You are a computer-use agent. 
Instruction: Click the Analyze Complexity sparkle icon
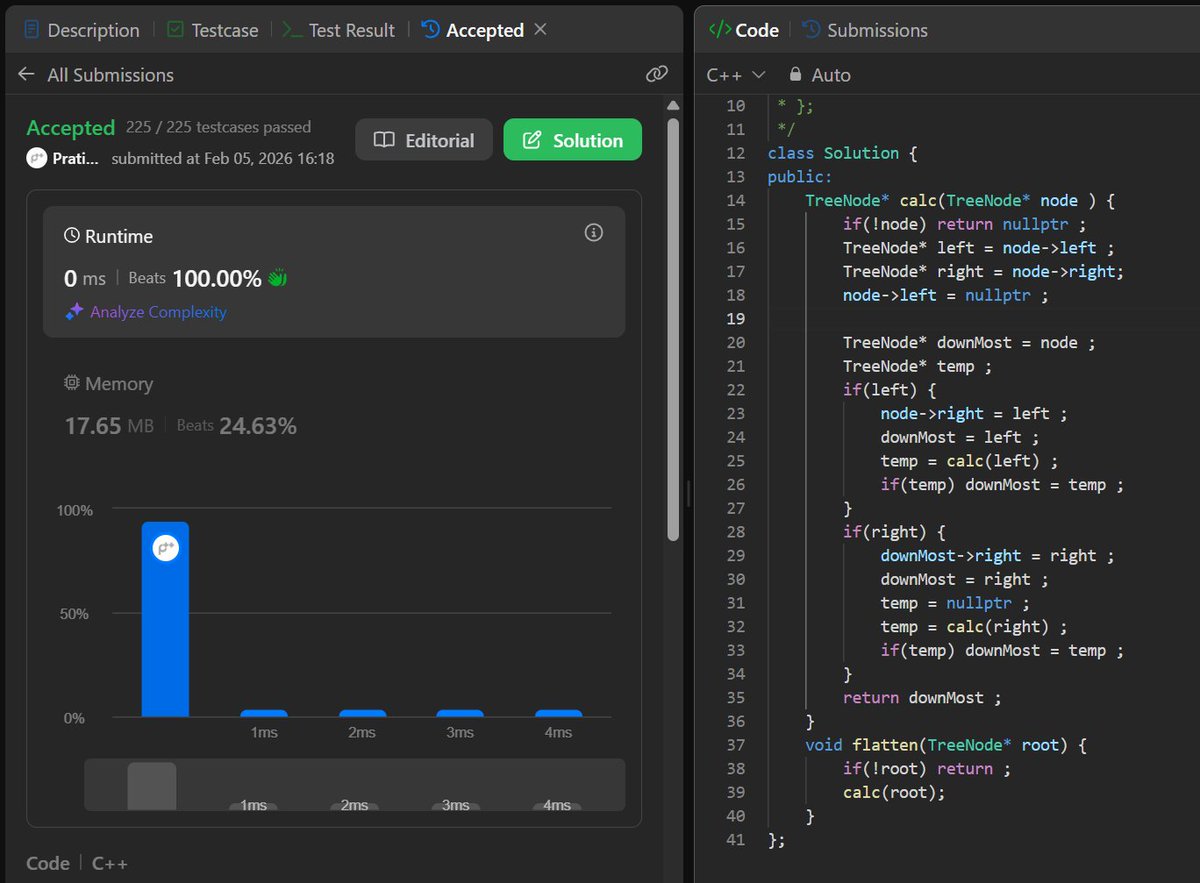coord(74,312)
